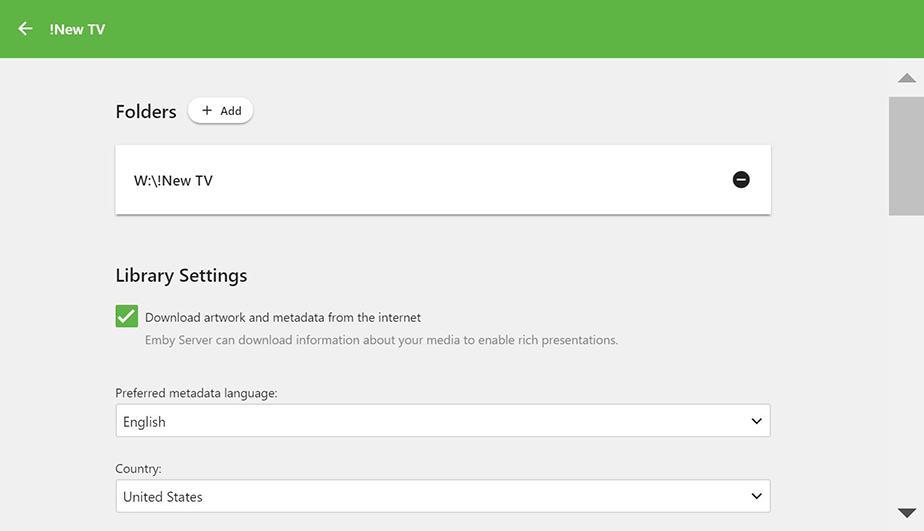Open the Preferred metadata language dropdown
Image resolution: width=924 pixels, height=531 pixels.
tap(442, 422)
